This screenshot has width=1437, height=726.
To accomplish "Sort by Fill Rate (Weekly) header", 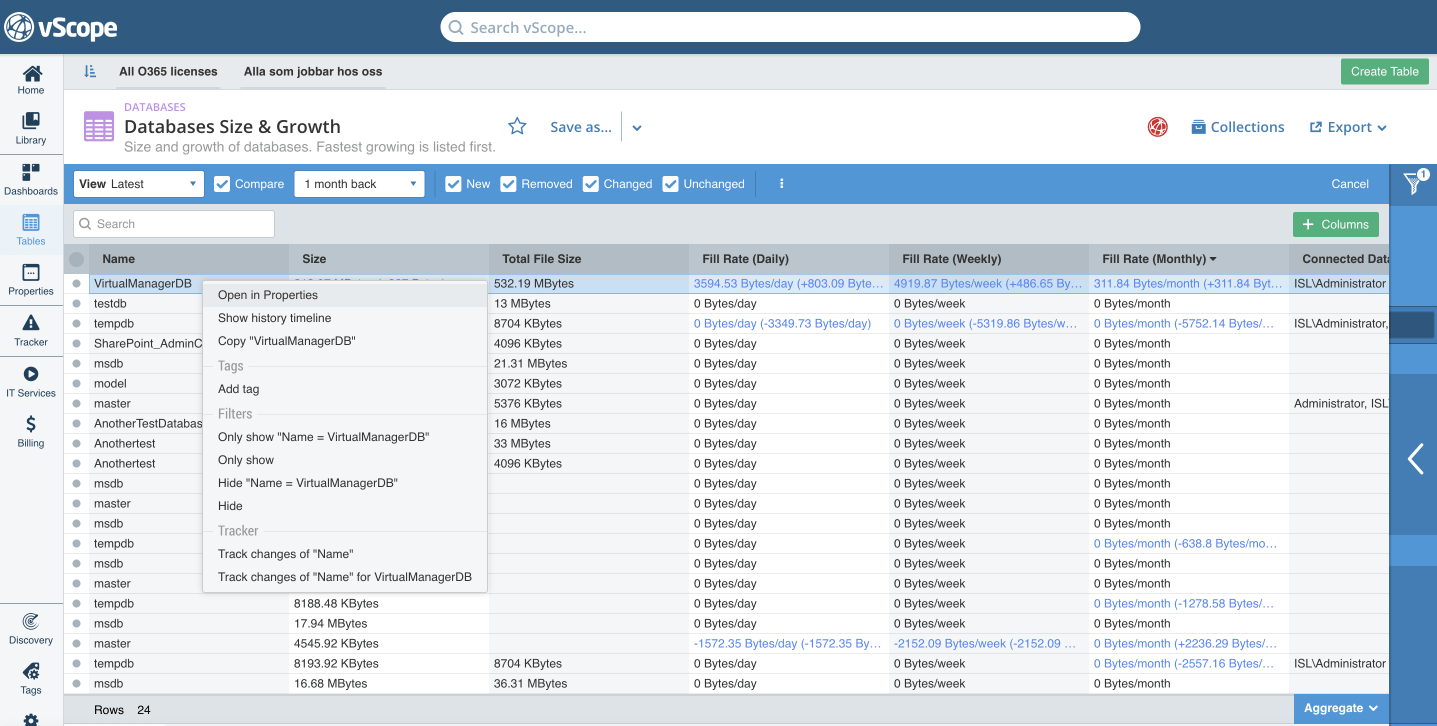I will 989,259.
